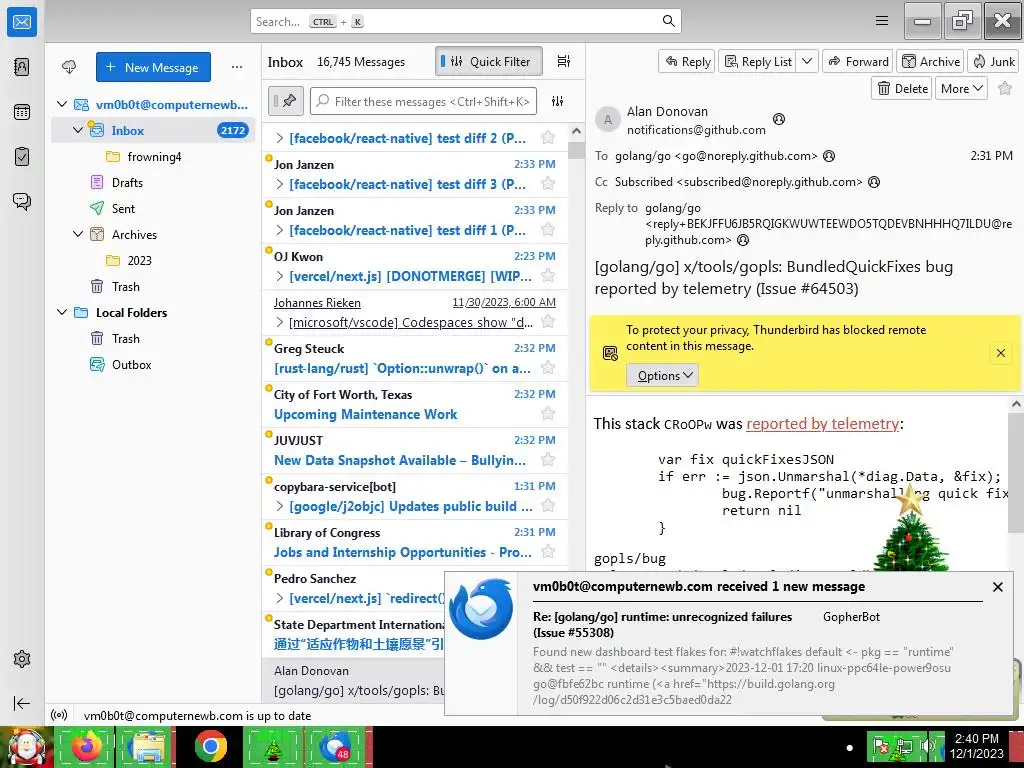Star the Greg Steuck rust message
Screen dimensions: 1024x768
coord(548,368)
